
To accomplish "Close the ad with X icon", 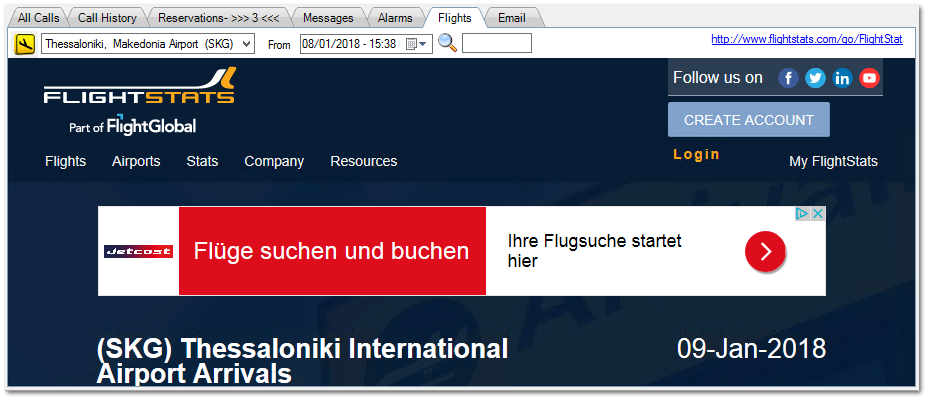I will click(x=818, y=214).
